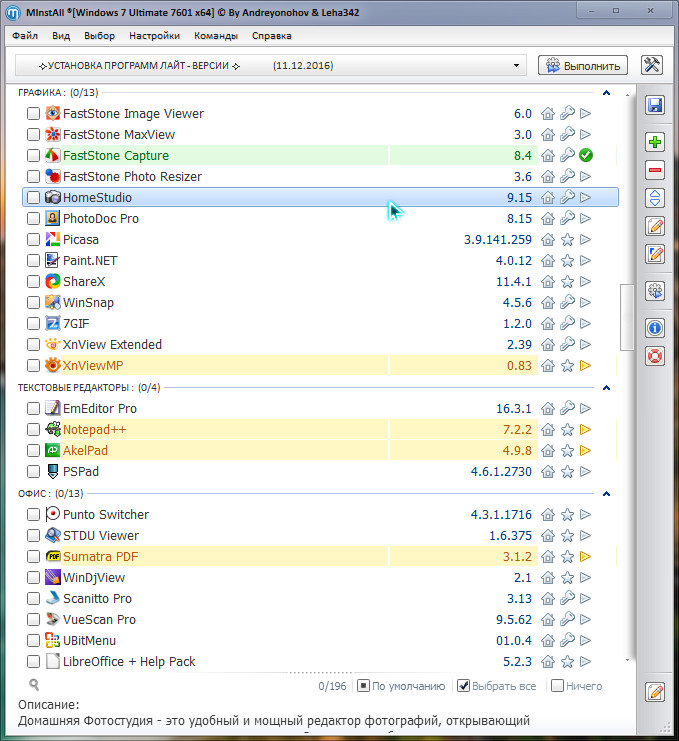
Task: Click the blue-framed edit pencil sidebar icon
Action: point(655,254)
